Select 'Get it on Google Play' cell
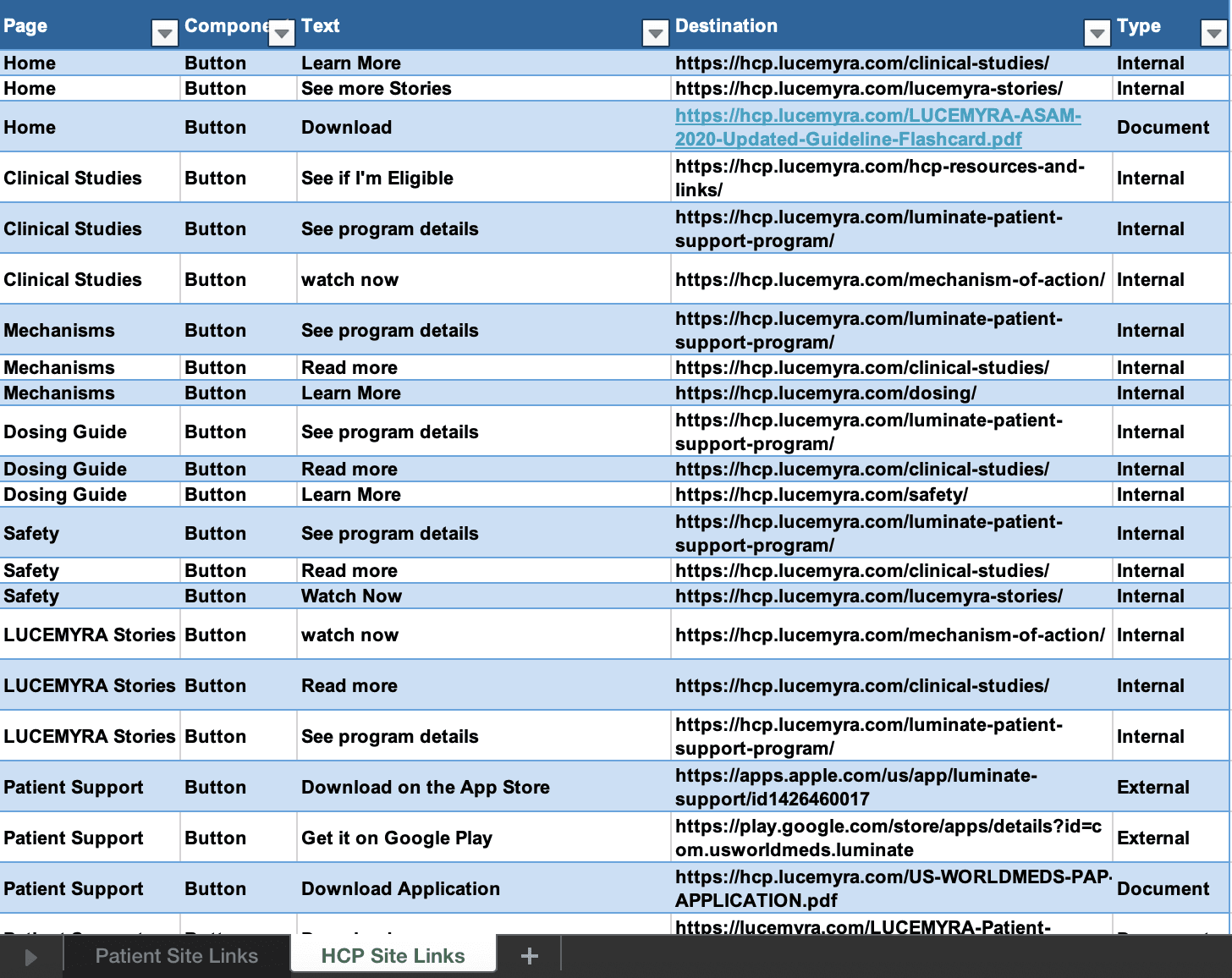 click(x=484, y=838)
